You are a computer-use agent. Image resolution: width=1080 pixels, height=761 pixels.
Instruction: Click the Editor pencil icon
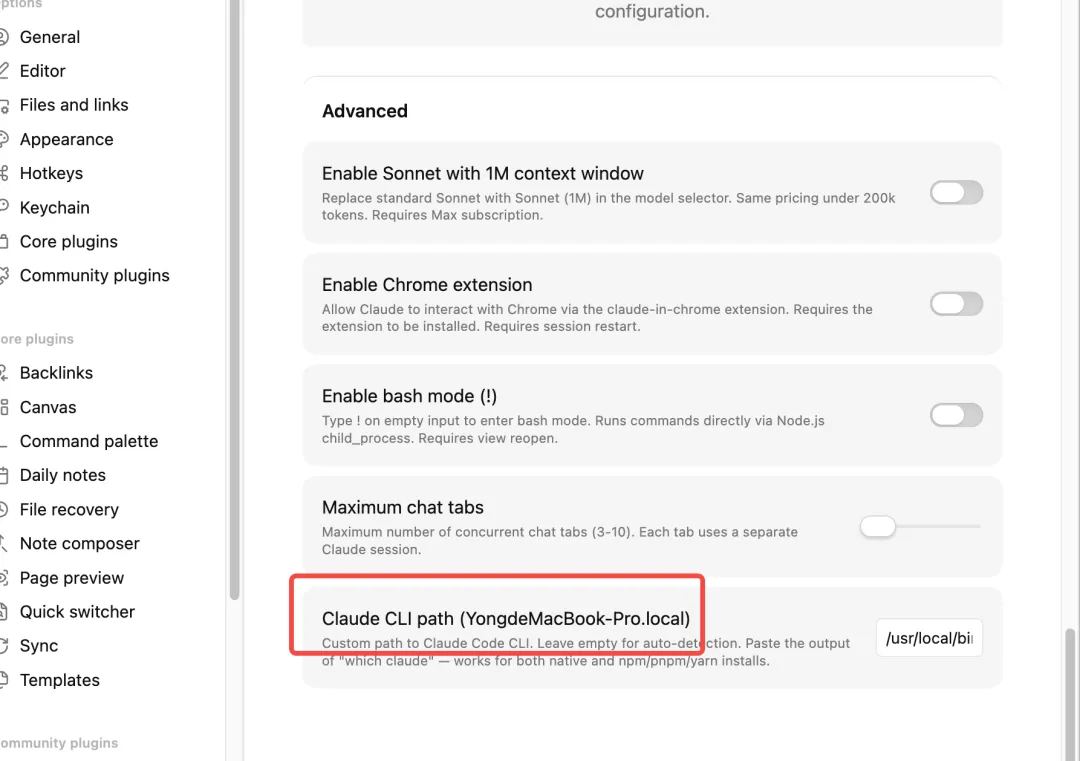pos(3,70)
